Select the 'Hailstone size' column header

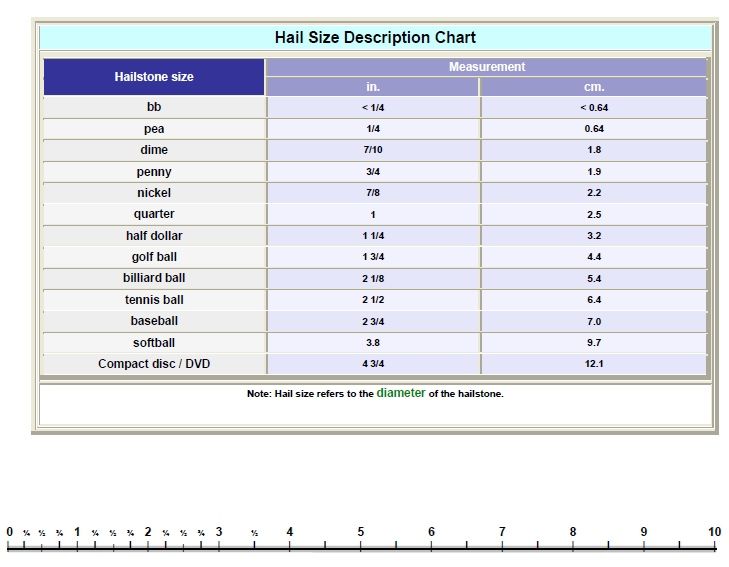tap(154, 77)
